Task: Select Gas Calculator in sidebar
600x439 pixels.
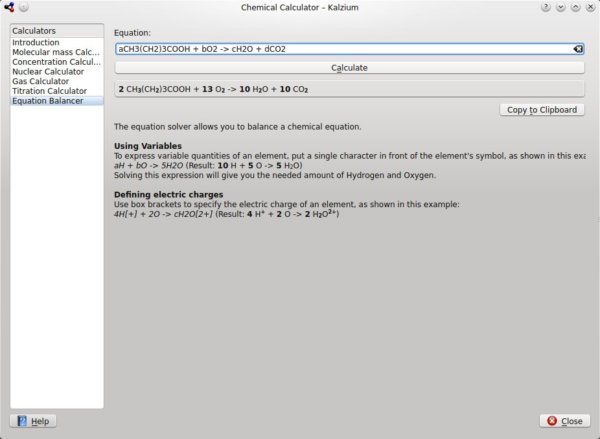Action: pos(57,81)
